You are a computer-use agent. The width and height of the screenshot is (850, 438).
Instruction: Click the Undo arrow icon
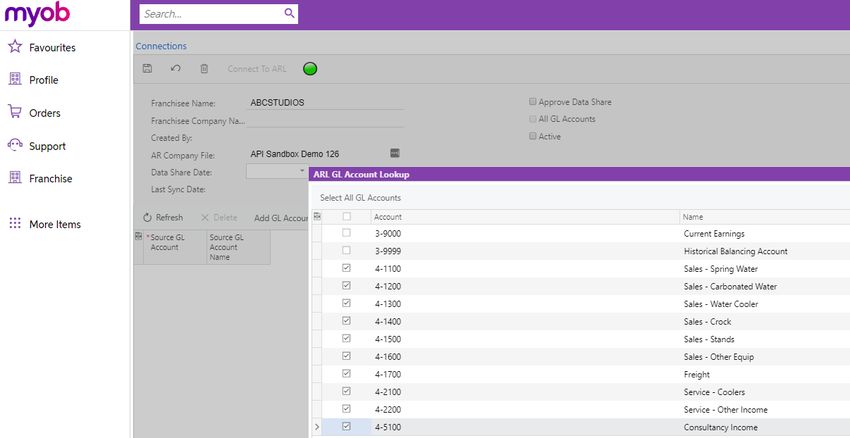pyautogui.click(x=176, y=68)
